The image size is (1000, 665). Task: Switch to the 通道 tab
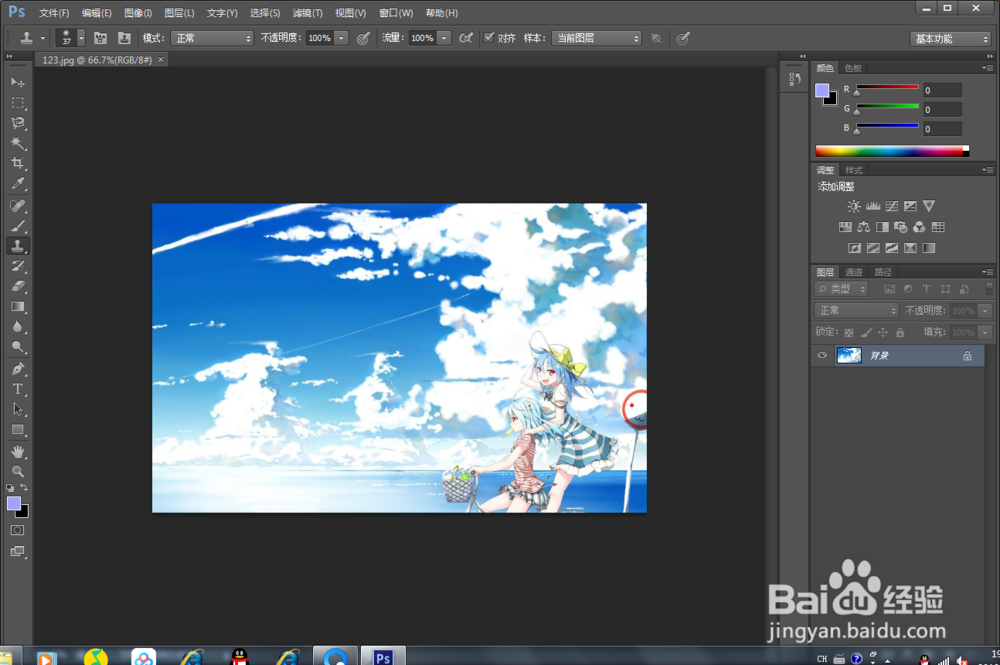pos(853,272)
